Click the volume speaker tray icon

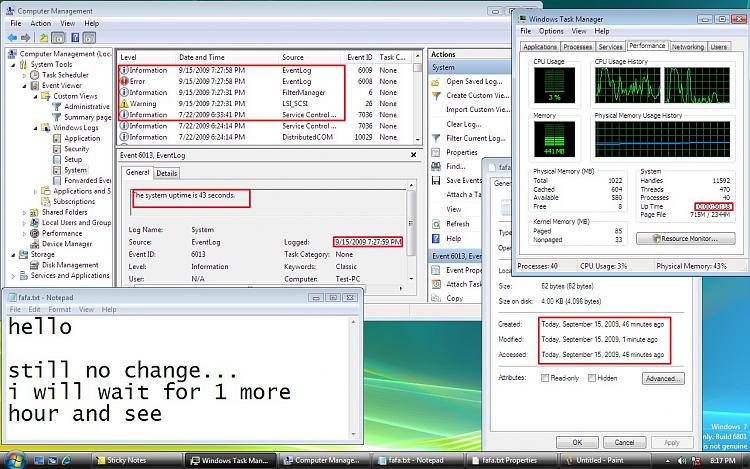click(682, 461)
